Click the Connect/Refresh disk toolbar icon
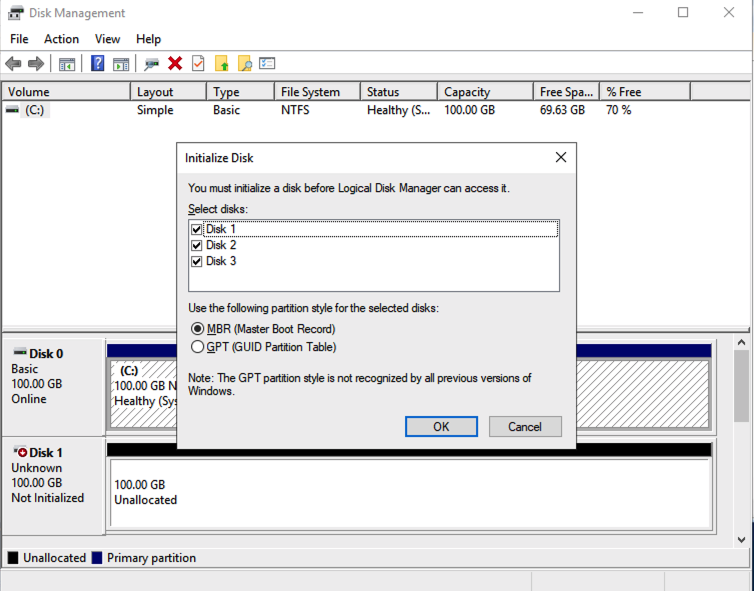The width and height of the screenshot is (754, 591). coord(151,63)
